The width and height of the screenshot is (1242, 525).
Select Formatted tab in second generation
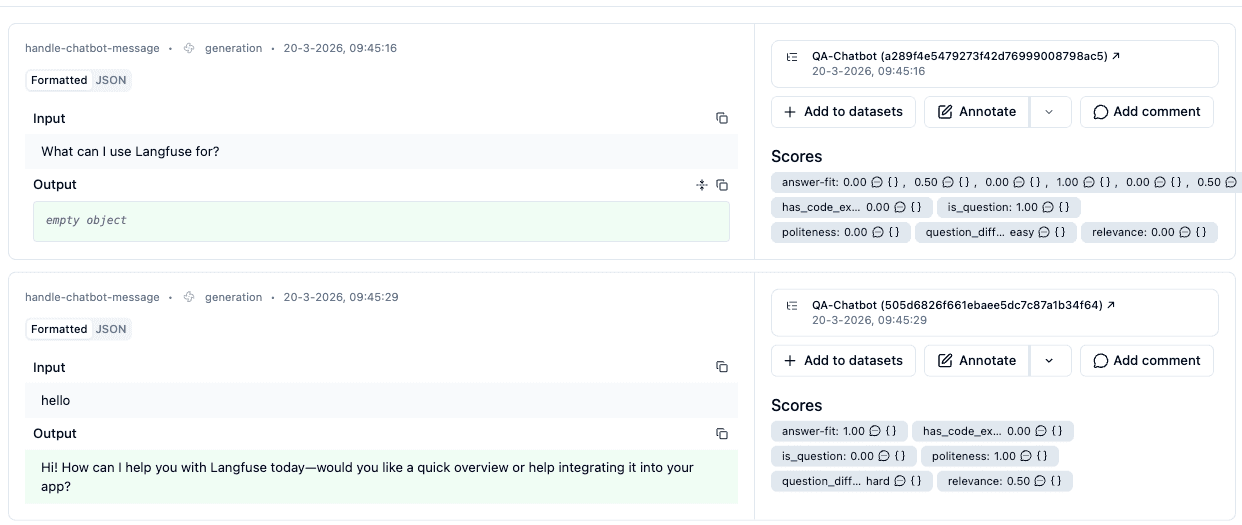pyautogui.click(x=59, y=329)
